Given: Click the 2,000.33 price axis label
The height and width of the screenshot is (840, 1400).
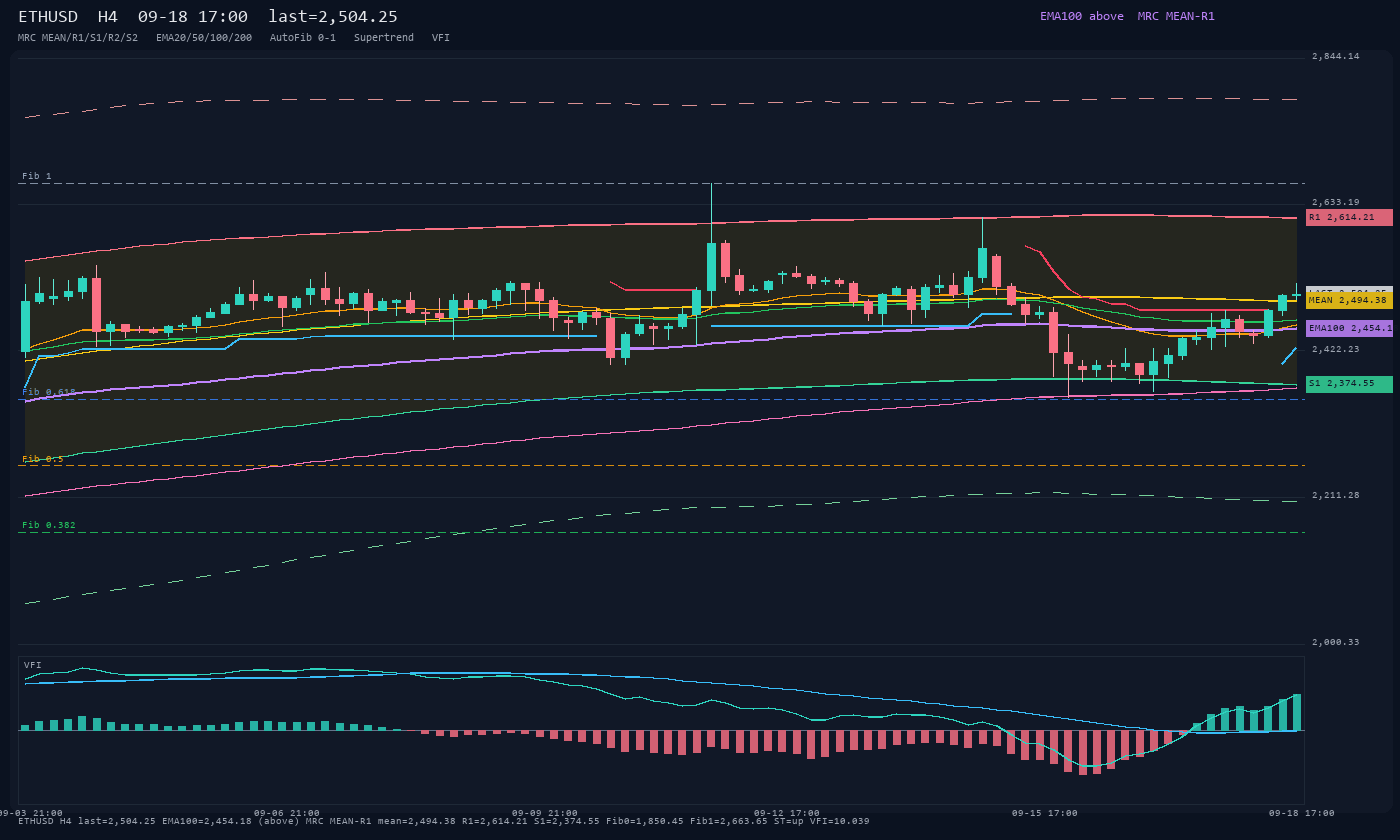Looking at the screenshot, I should (1336, 642).
